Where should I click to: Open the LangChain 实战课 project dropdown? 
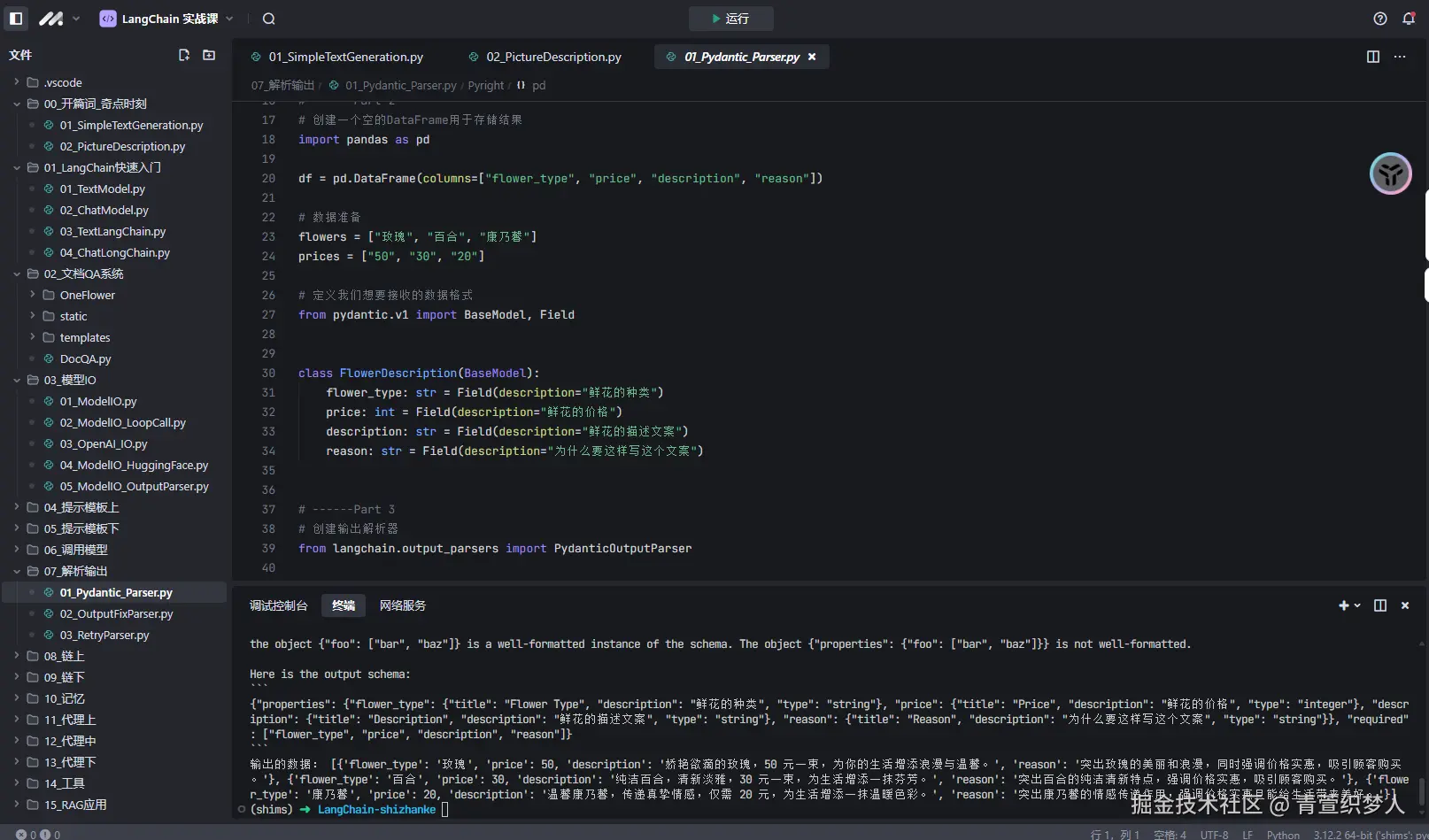click(167, 19)
